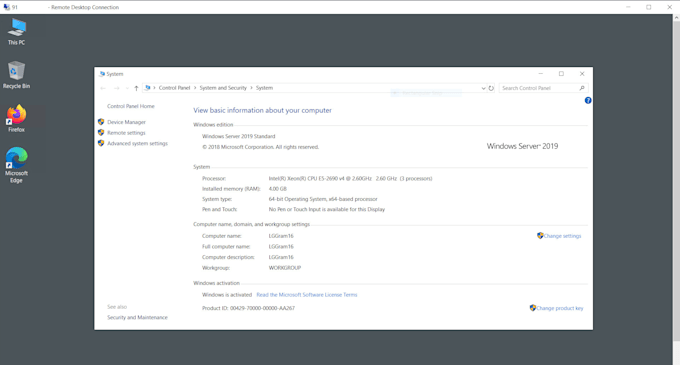Viewport: 680px width, 365px height.
Task: Go forward using the forward arrow
Action: pos(116,88)
